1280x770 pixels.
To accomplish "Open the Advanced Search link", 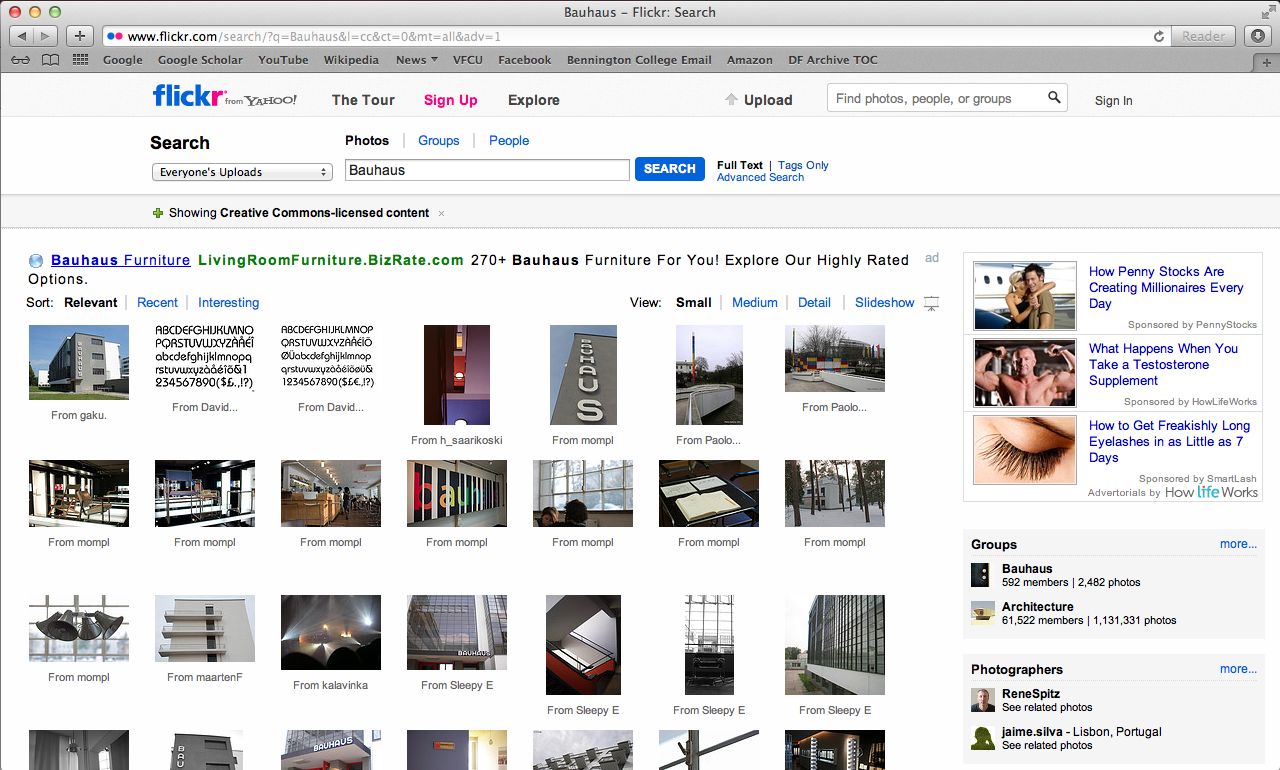I will [760, 178].
